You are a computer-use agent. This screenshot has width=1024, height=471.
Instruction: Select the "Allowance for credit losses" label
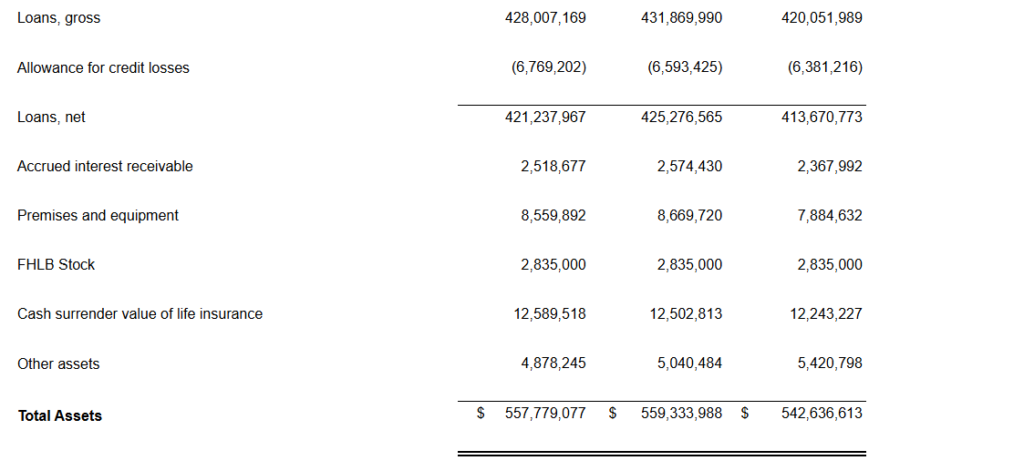103,68
